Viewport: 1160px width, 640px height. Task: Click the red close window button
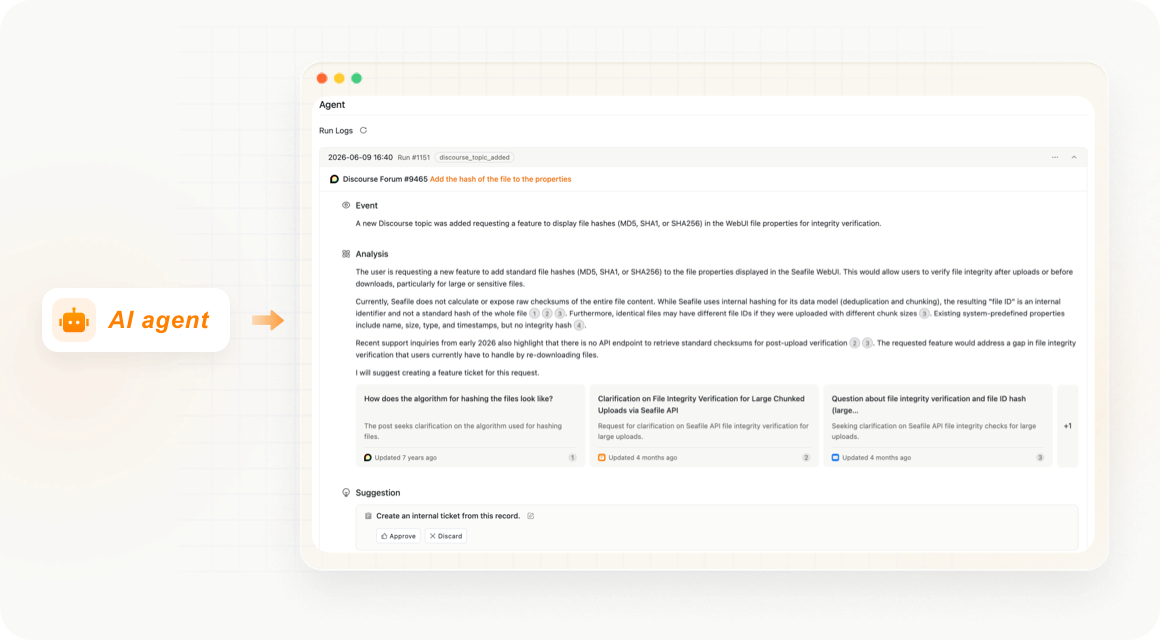(322, 78)
